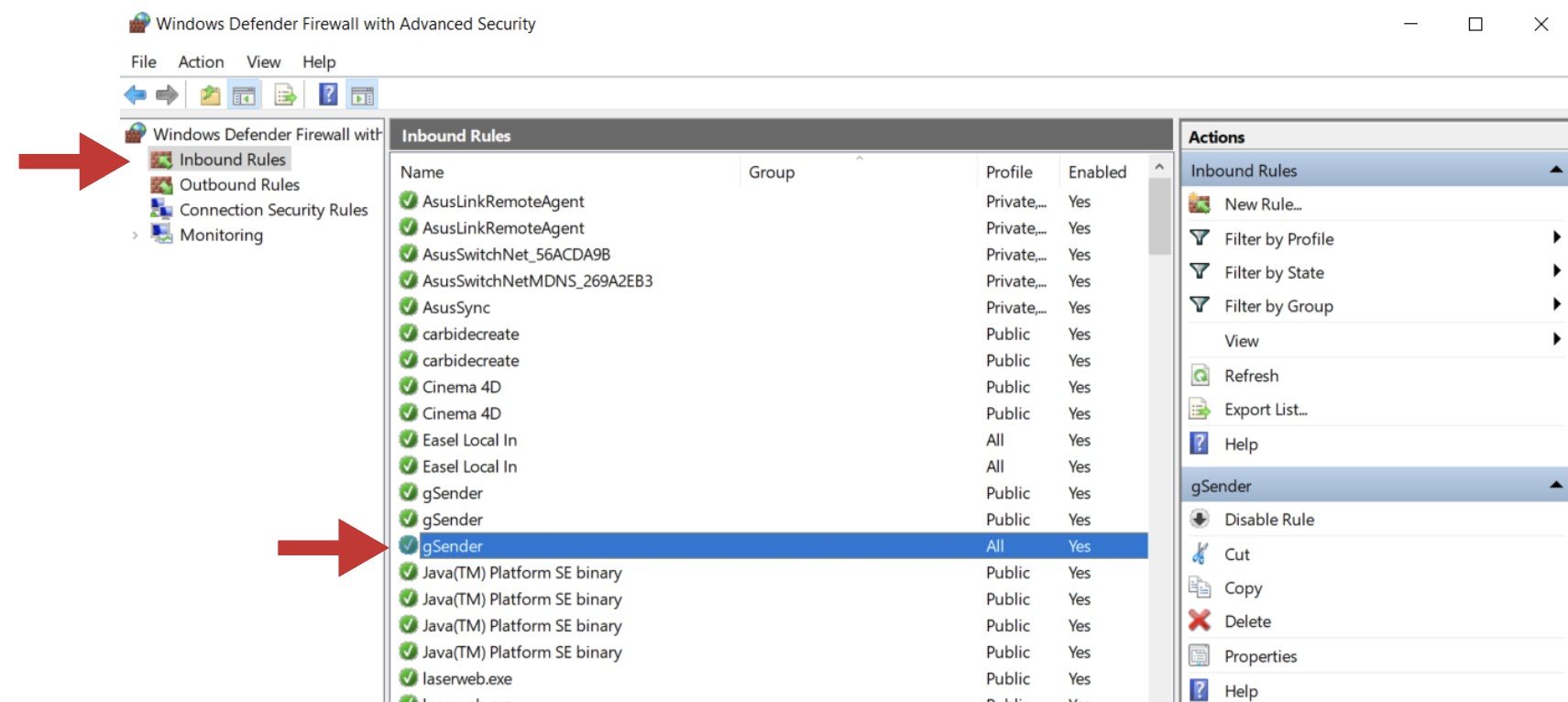Click the Inbound Rules tree icon
Screen dimensions: 1568x702
161,159
